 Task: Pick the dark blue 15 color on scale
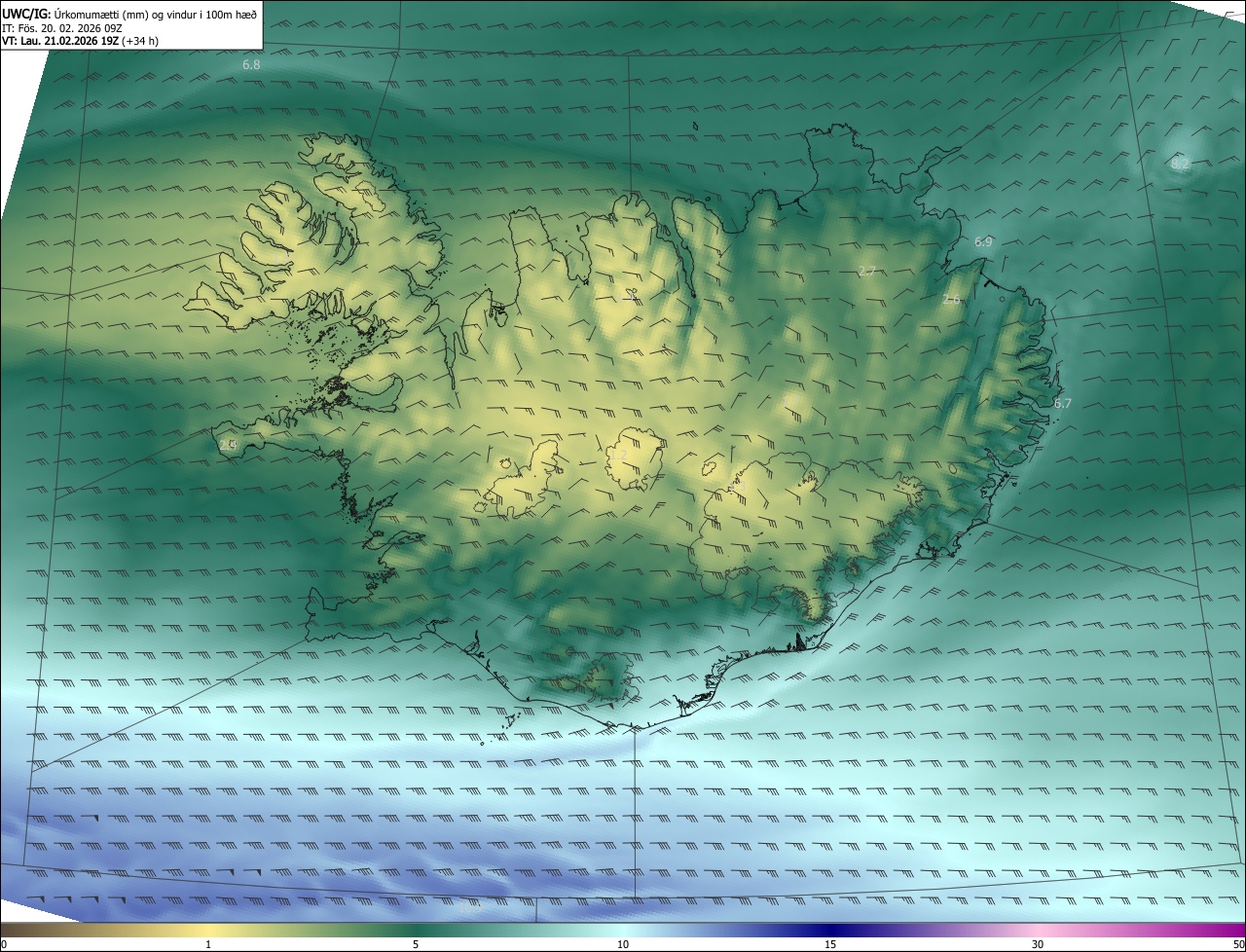click(x=830, y=931)
